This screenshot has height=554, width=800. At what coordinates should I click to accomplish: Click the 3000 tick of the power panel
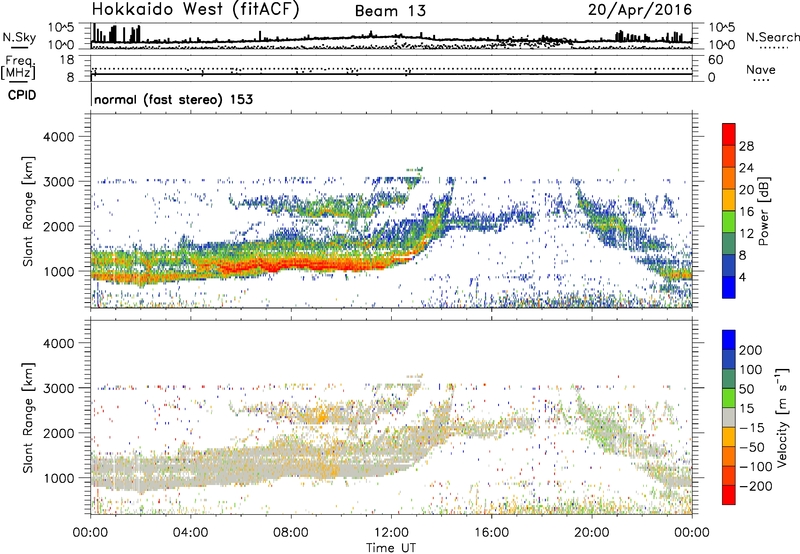(59, 182)
